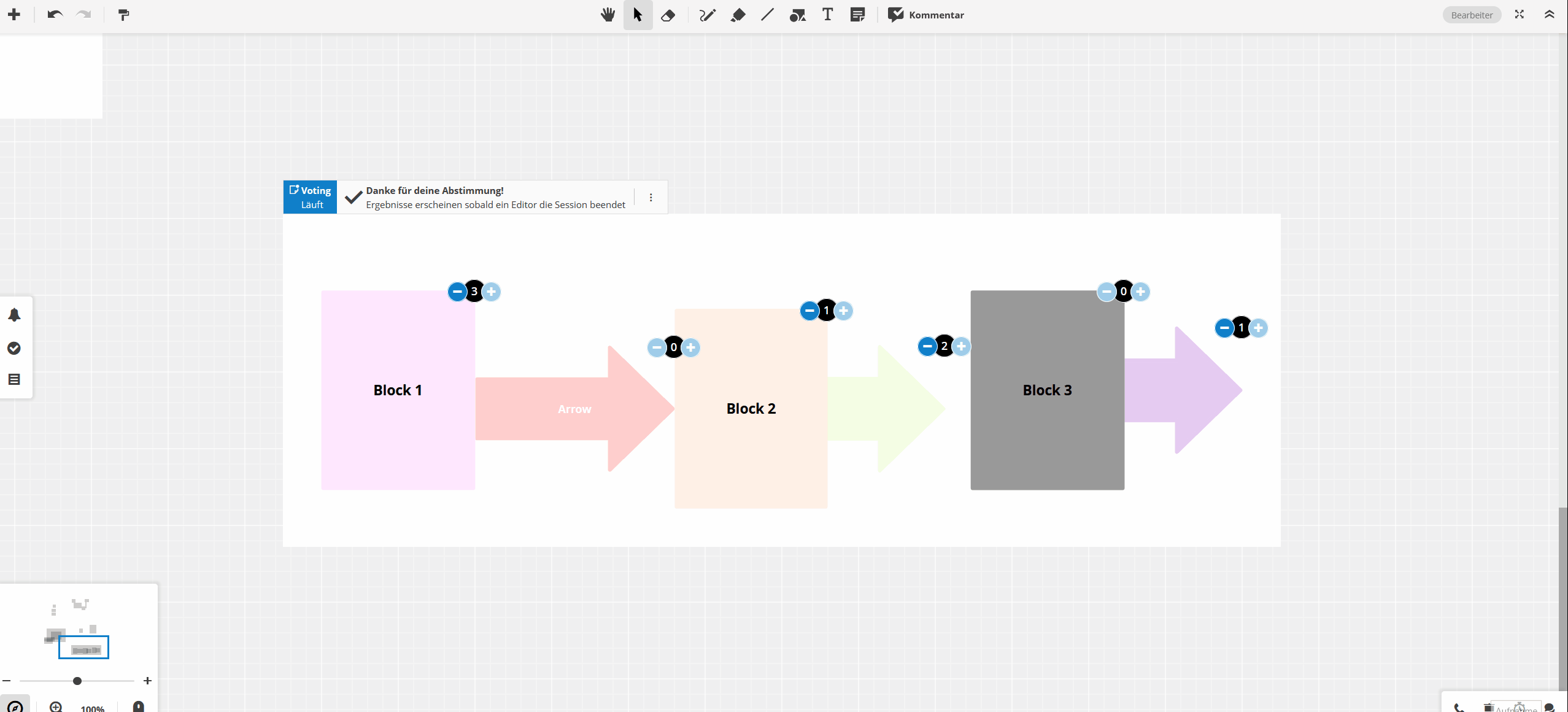
Task: Undo the last action
Action: pyautogui.click(x=55, y=14)
